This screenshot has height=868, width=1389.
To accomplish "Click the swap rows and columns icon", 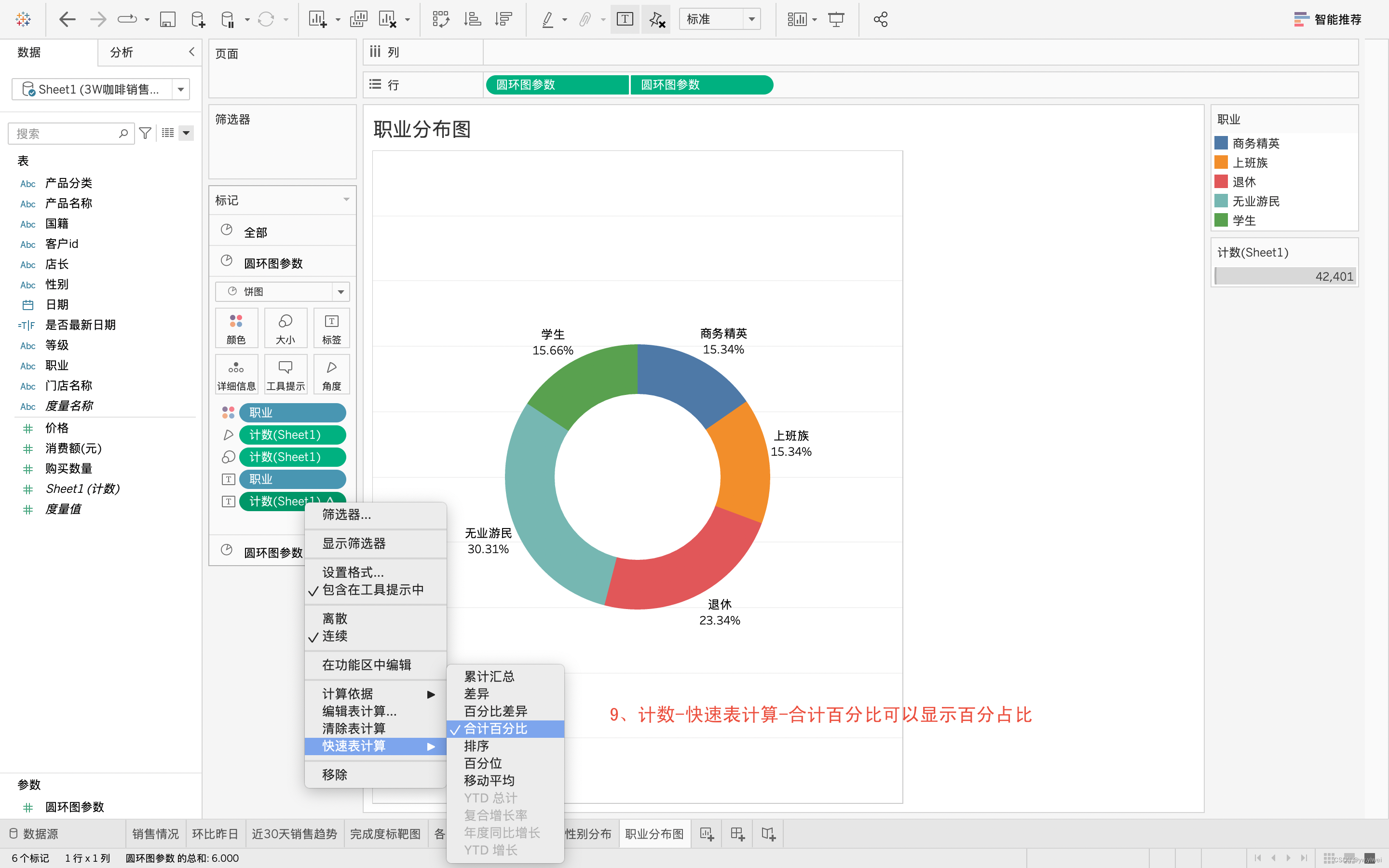I will pyautogui.click(x=441, y=19).
